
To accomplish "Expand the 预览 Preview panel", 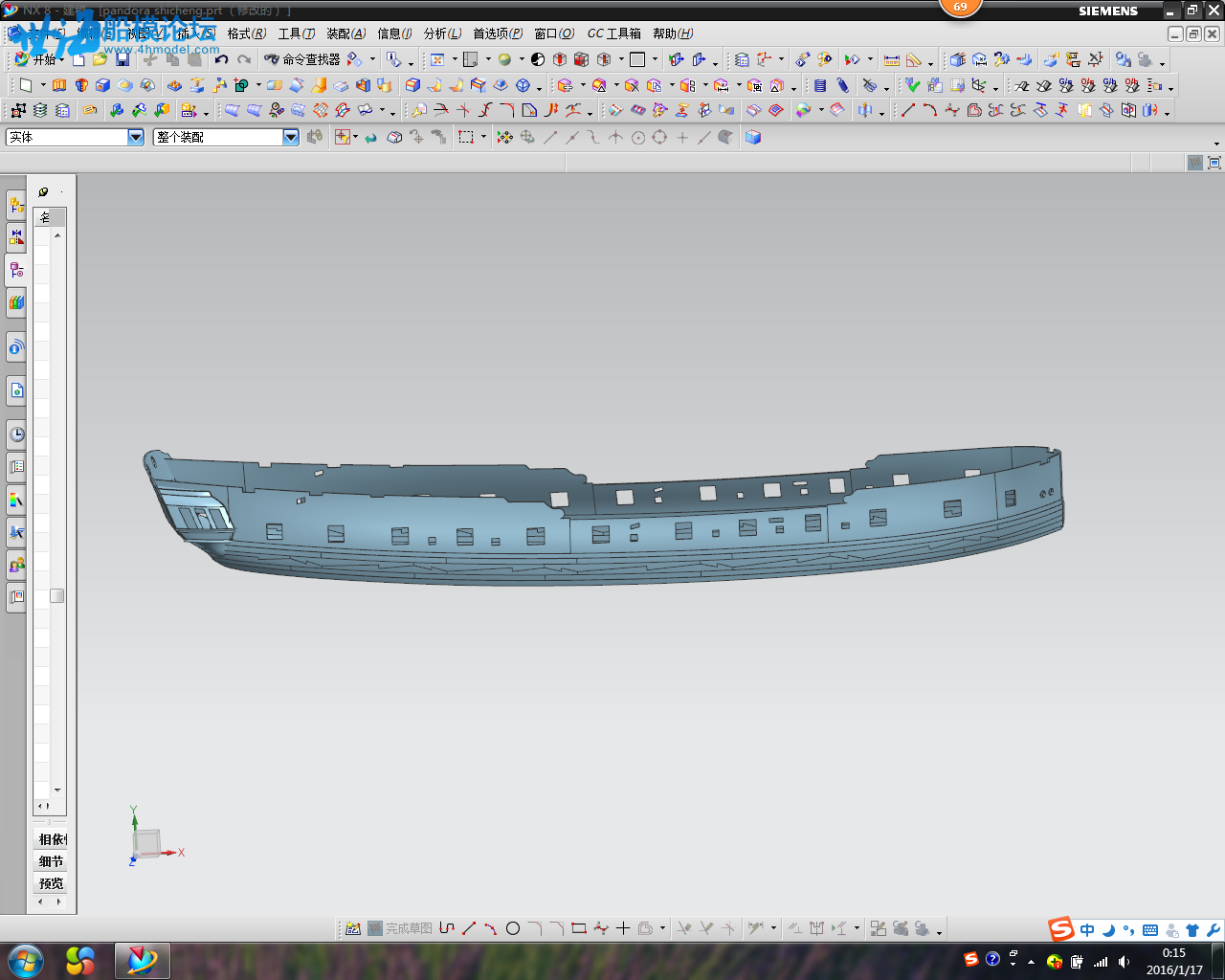I will [51, 883].
